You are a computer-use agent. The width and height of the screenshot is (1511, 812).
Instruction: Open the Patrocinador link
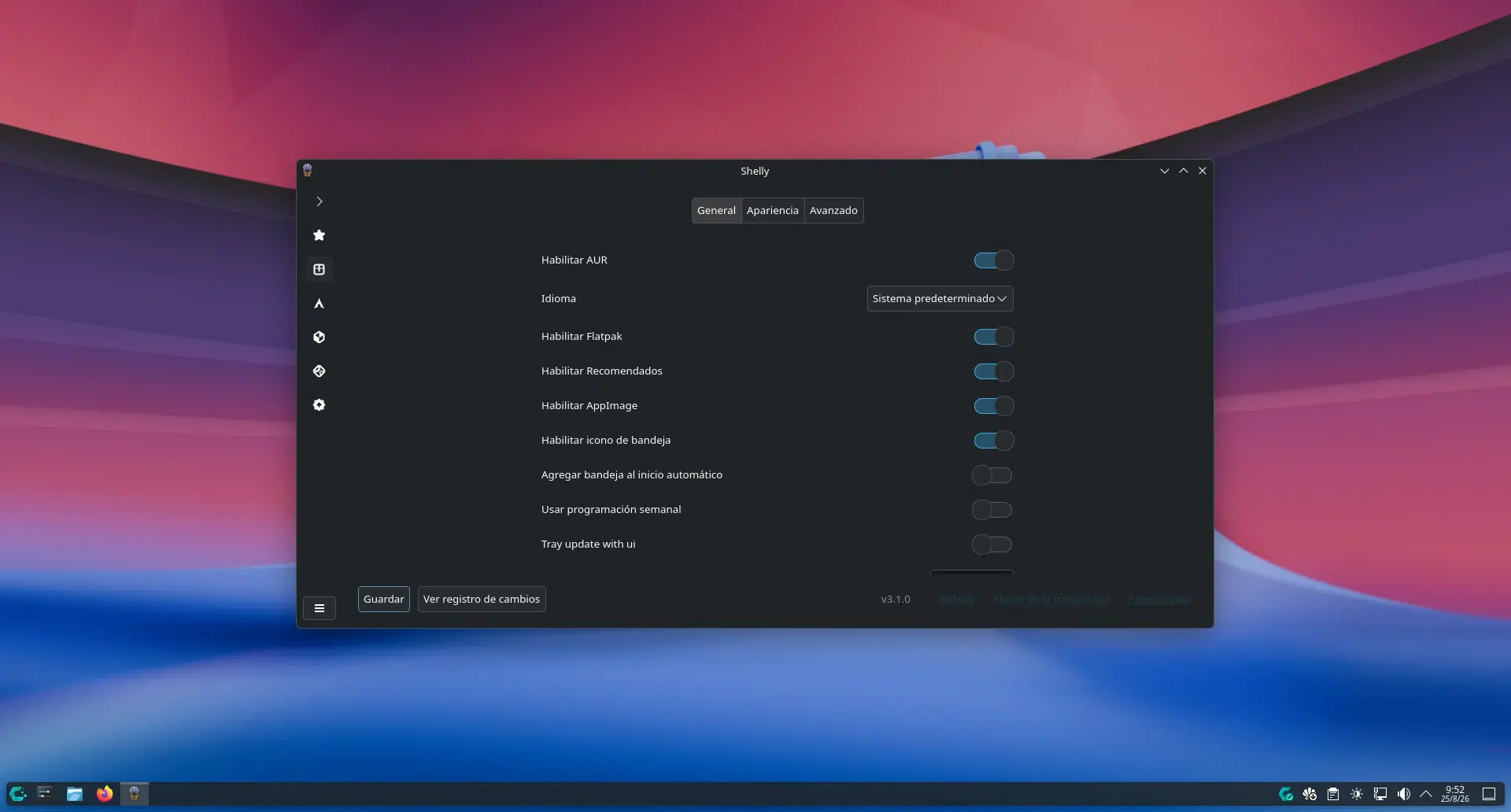(1160, 600)
